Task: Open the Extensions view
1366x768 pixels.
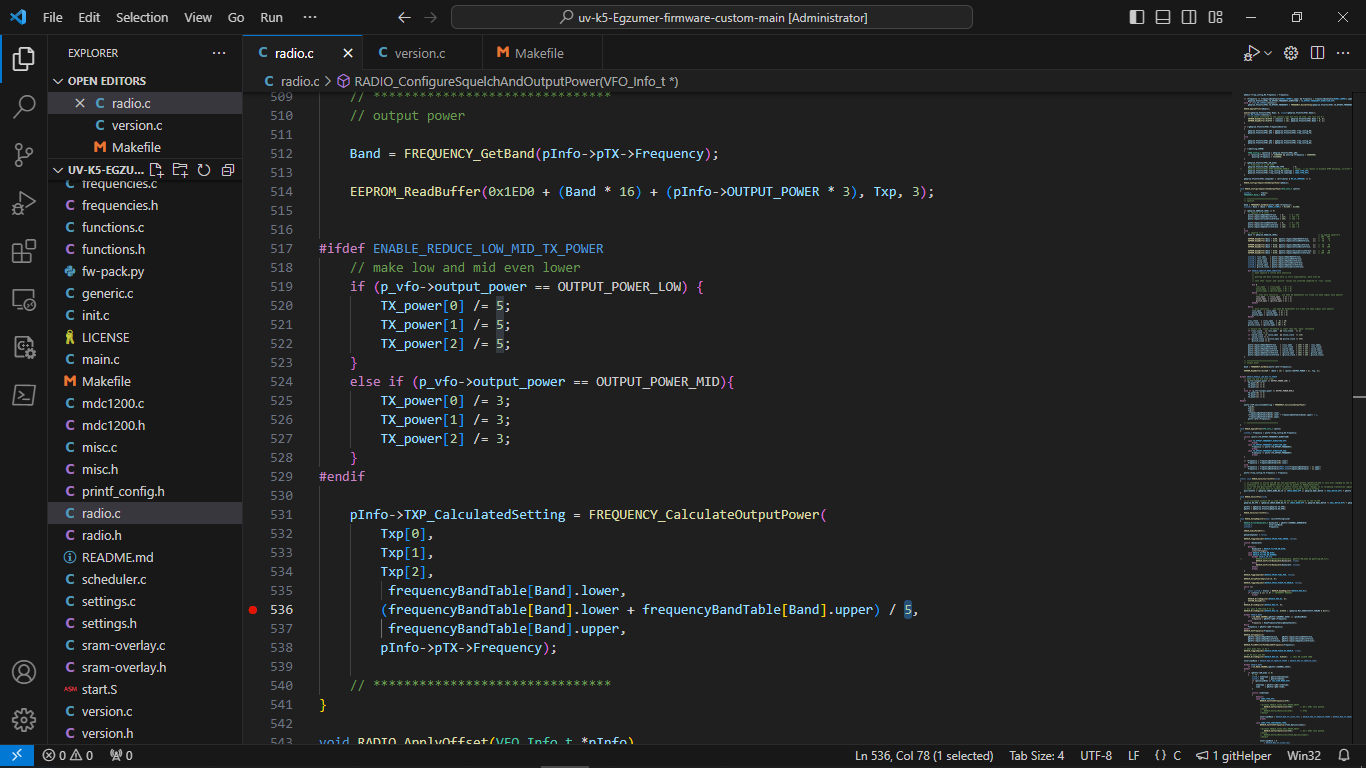Action: pyautogui.click(x=24, y=251)
